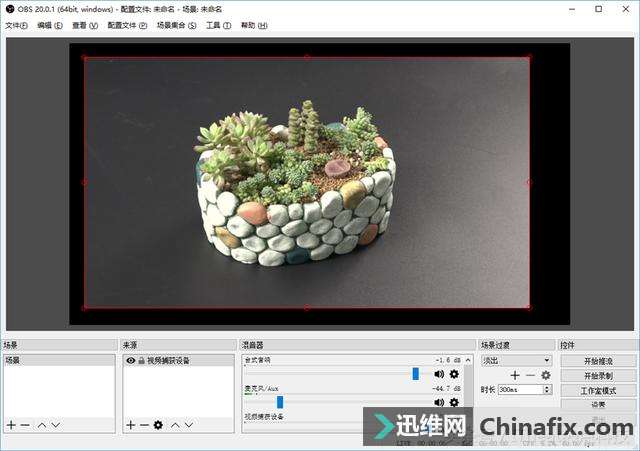Mute the 麦克风/Aux speaker icon
This screenshot has width=640, height=451.
coord(439,402)
